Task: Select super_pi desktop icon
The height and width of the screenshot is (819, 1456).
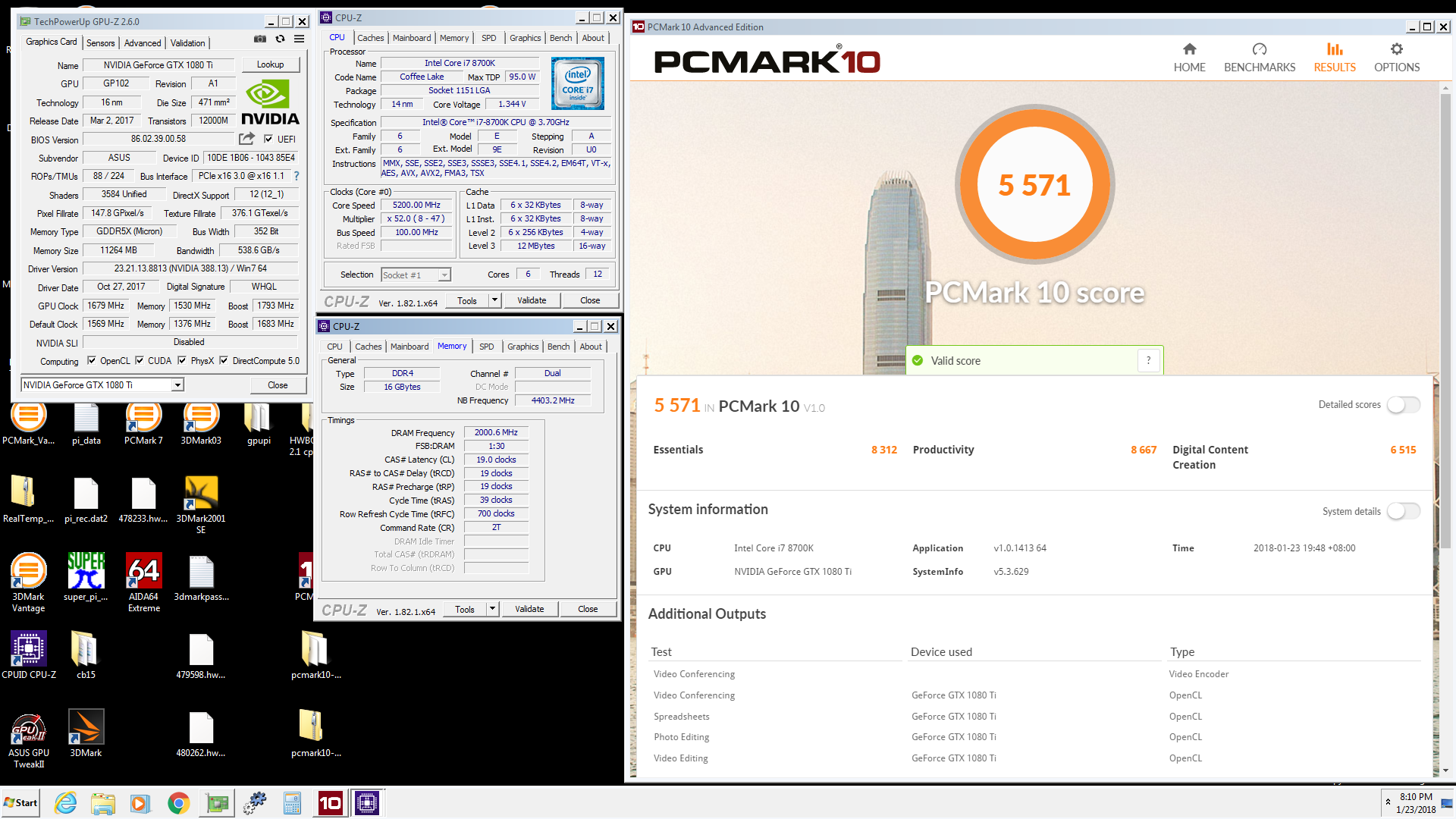Action: (x=86, y=577)
